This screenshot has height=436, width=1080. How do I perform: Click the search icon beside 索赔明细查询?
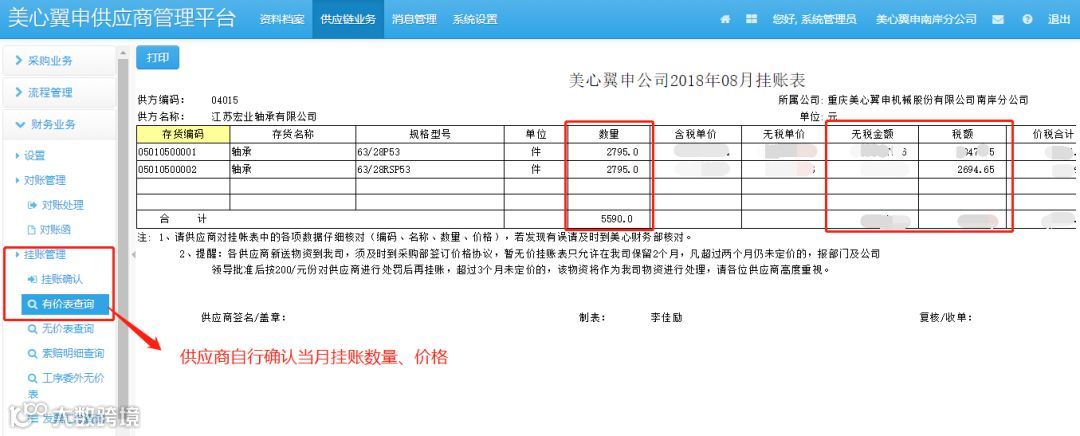32,353
